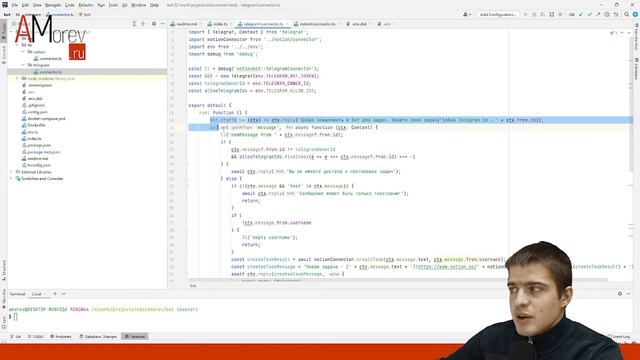Hide the Project panel with minus icon
640x360 pixels.
tap(162, 24)
